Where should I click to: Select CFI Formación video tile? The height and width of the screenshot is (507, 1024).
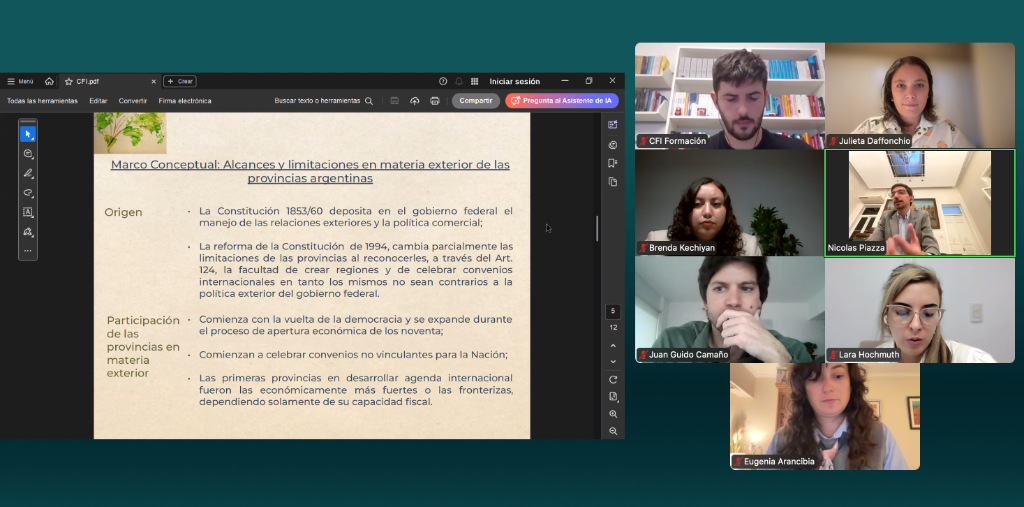coord(729,95)
